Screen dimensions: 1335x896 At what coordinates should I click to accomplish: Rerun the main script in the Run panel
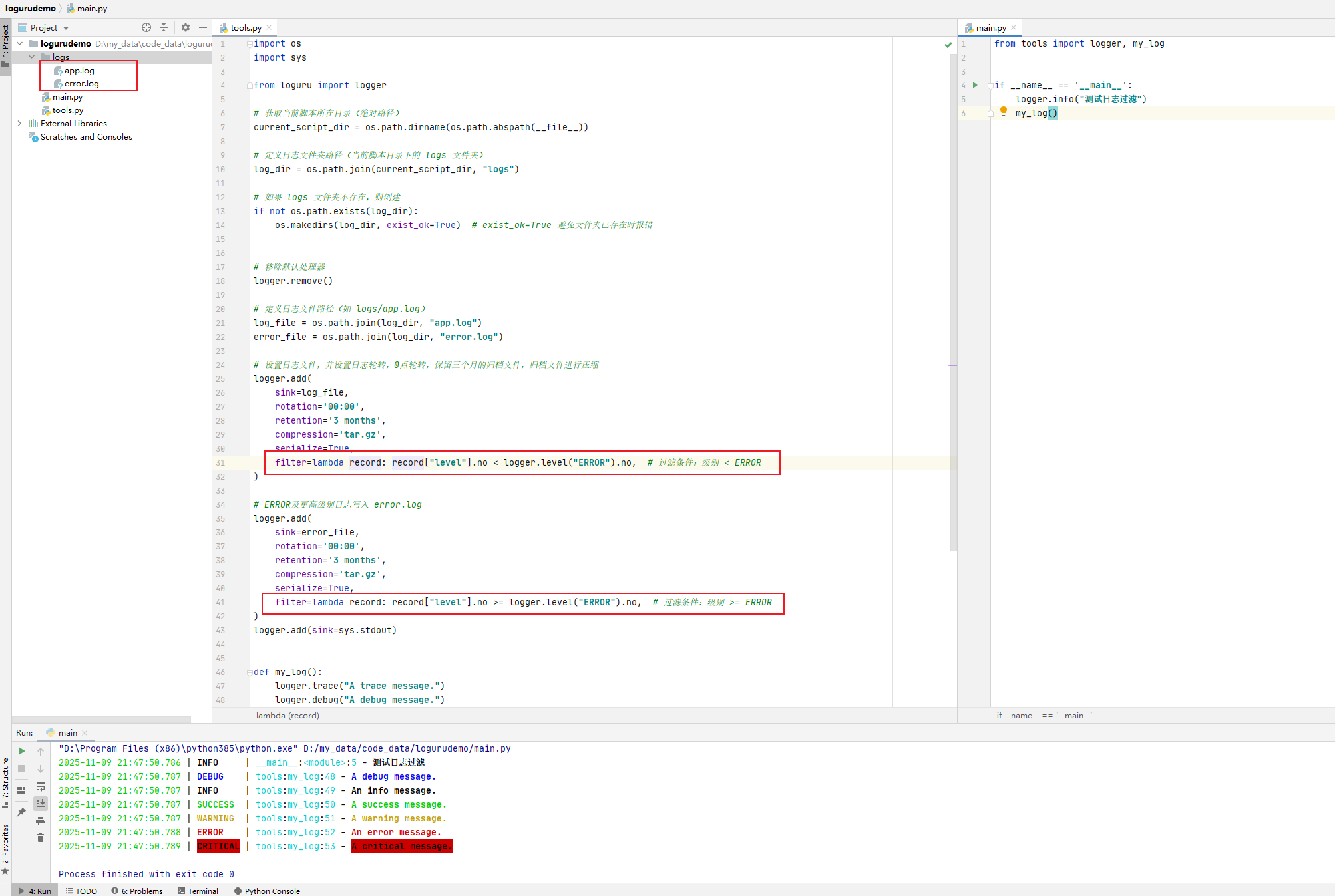tap(21, 750)
